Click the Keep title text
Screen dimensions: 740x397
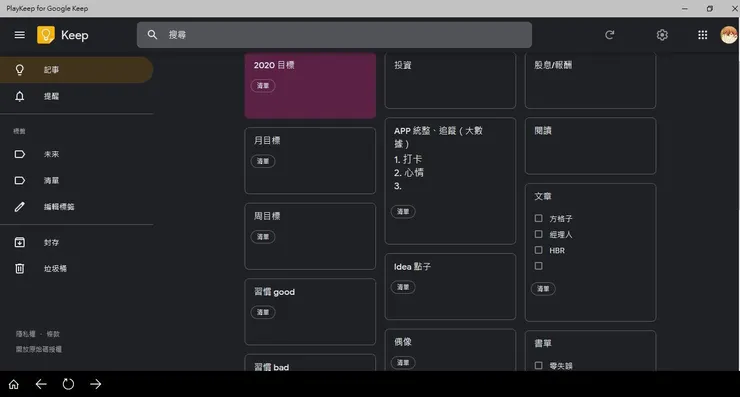[x=75, y=35]
